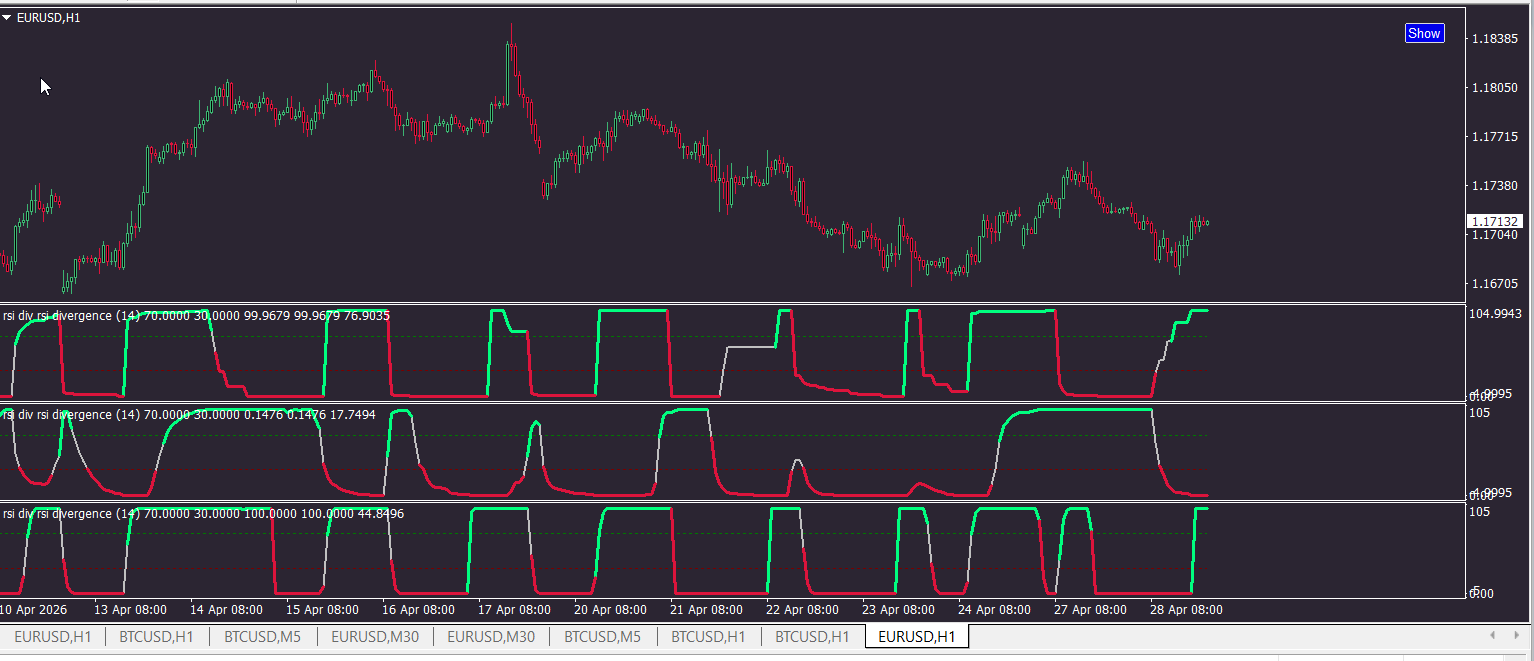Viewport: 1534px width, 661px height.
Task: Click the 10 Apr 2026 date label
Action: (34, 609)
